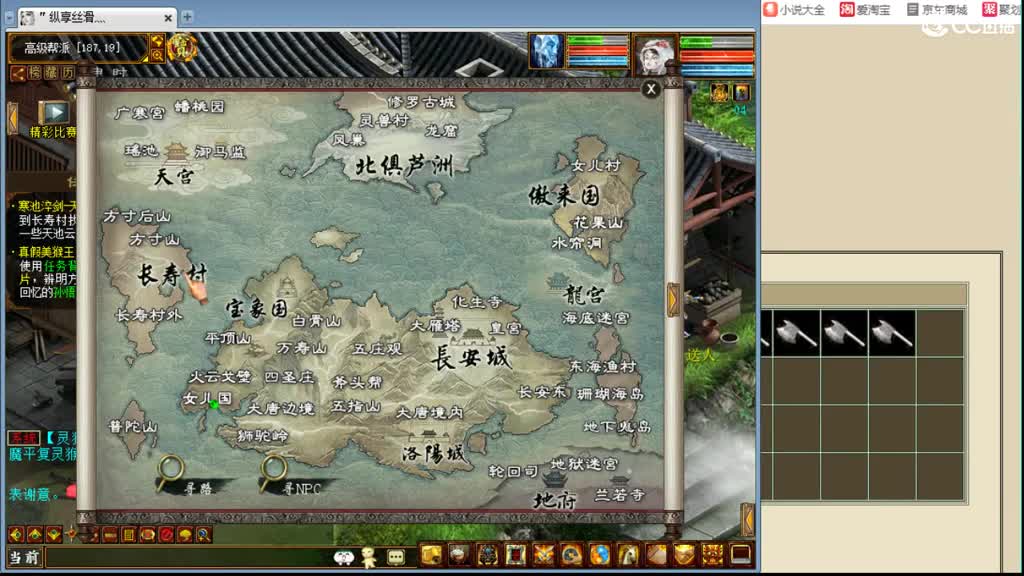Click the blue pet portrait
This screenshot has width=1024, height=576.
tap(546, 52)
